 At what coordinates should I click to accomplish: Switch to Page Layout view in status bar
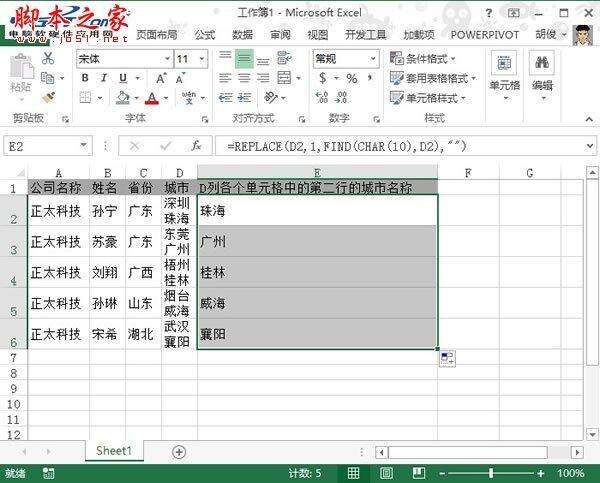pyautogui.click(x=386, y=473)
